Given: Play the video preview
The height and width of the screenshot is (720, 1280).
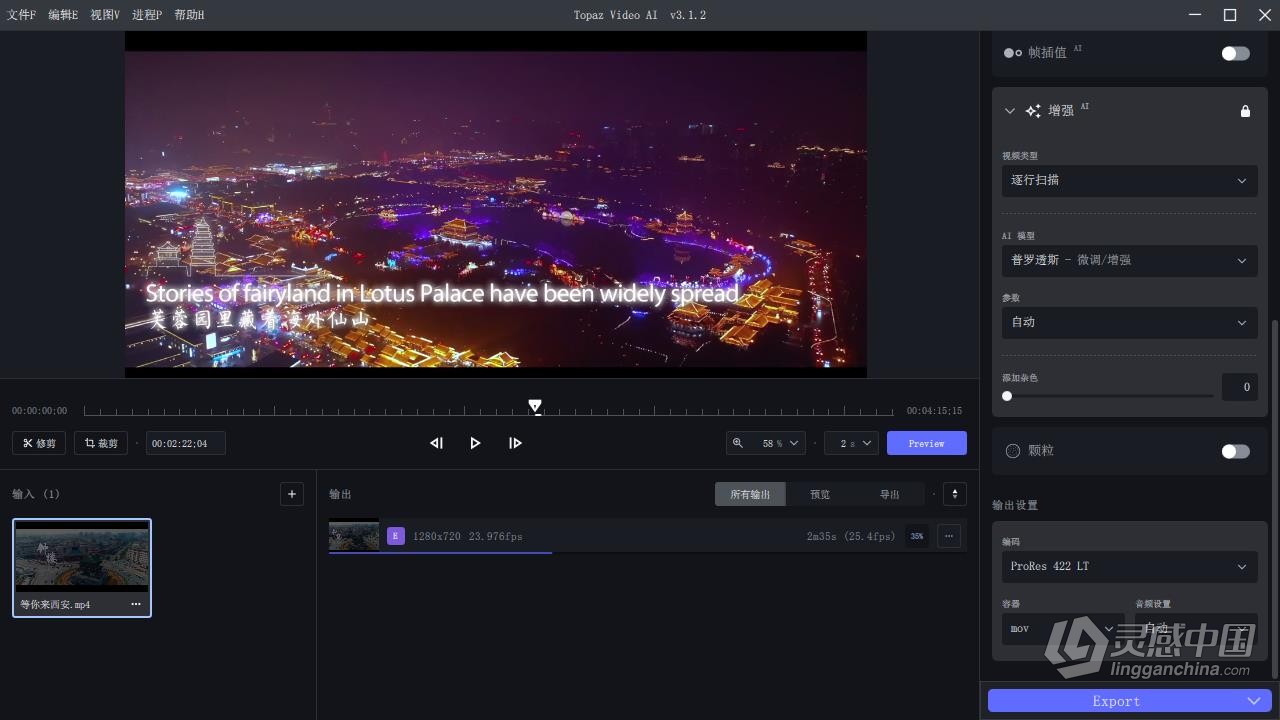Looking at the screenshot, I should tap(475, 443).
